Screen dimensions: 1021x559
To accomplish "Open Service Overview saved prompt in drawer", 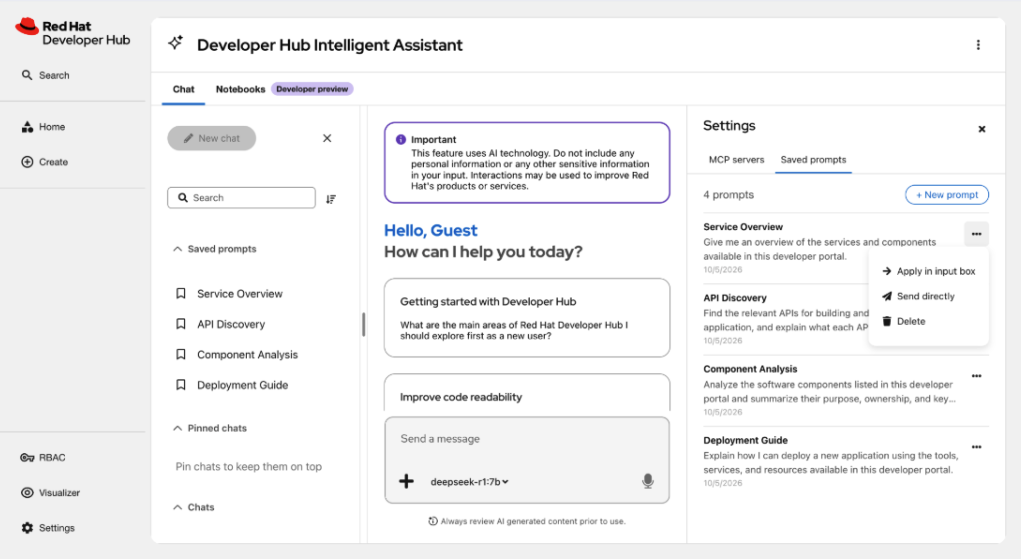I will [240, 294].
